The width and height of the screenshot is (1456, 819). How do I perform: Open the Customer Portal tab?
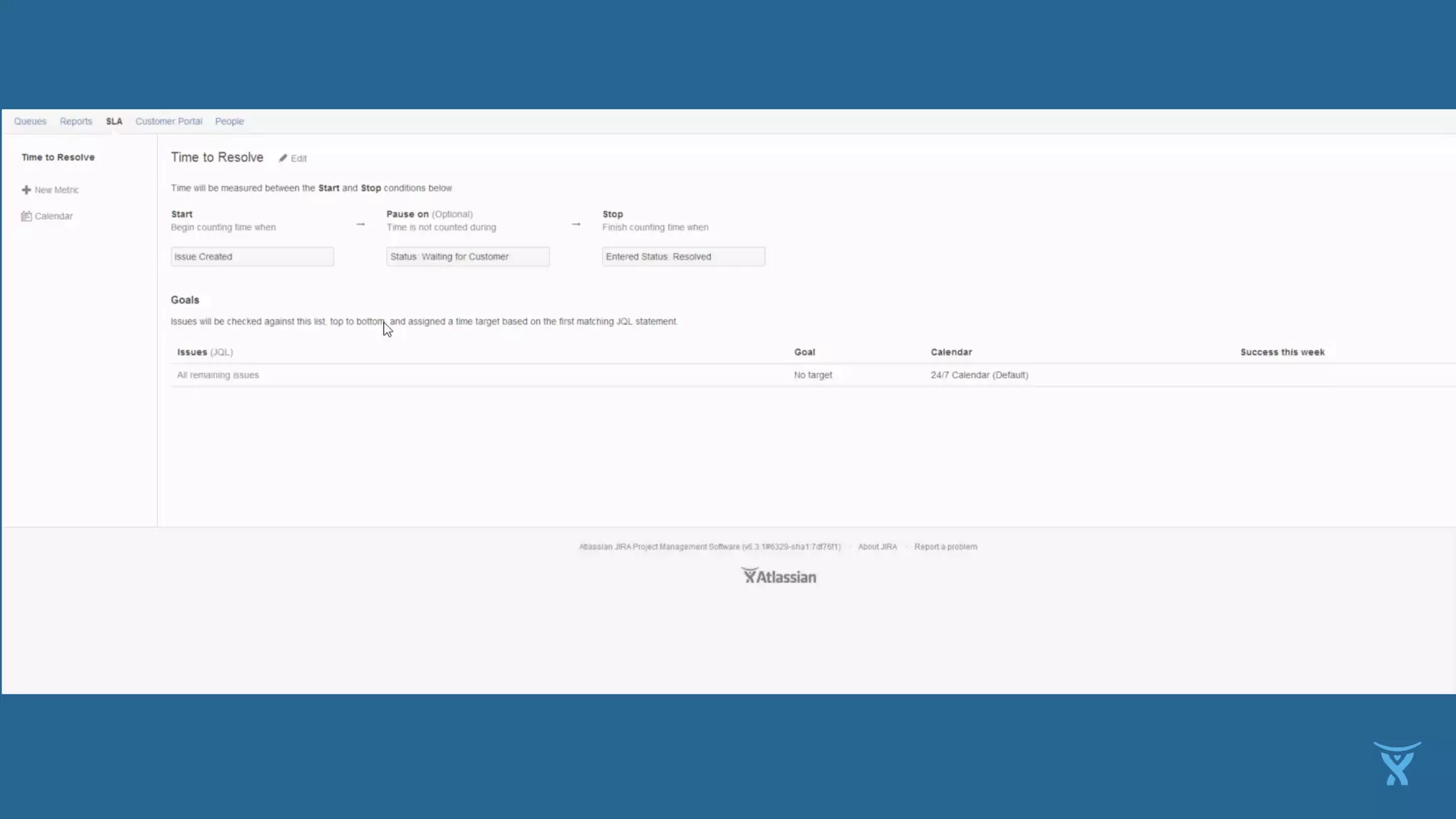pos(168,122)
